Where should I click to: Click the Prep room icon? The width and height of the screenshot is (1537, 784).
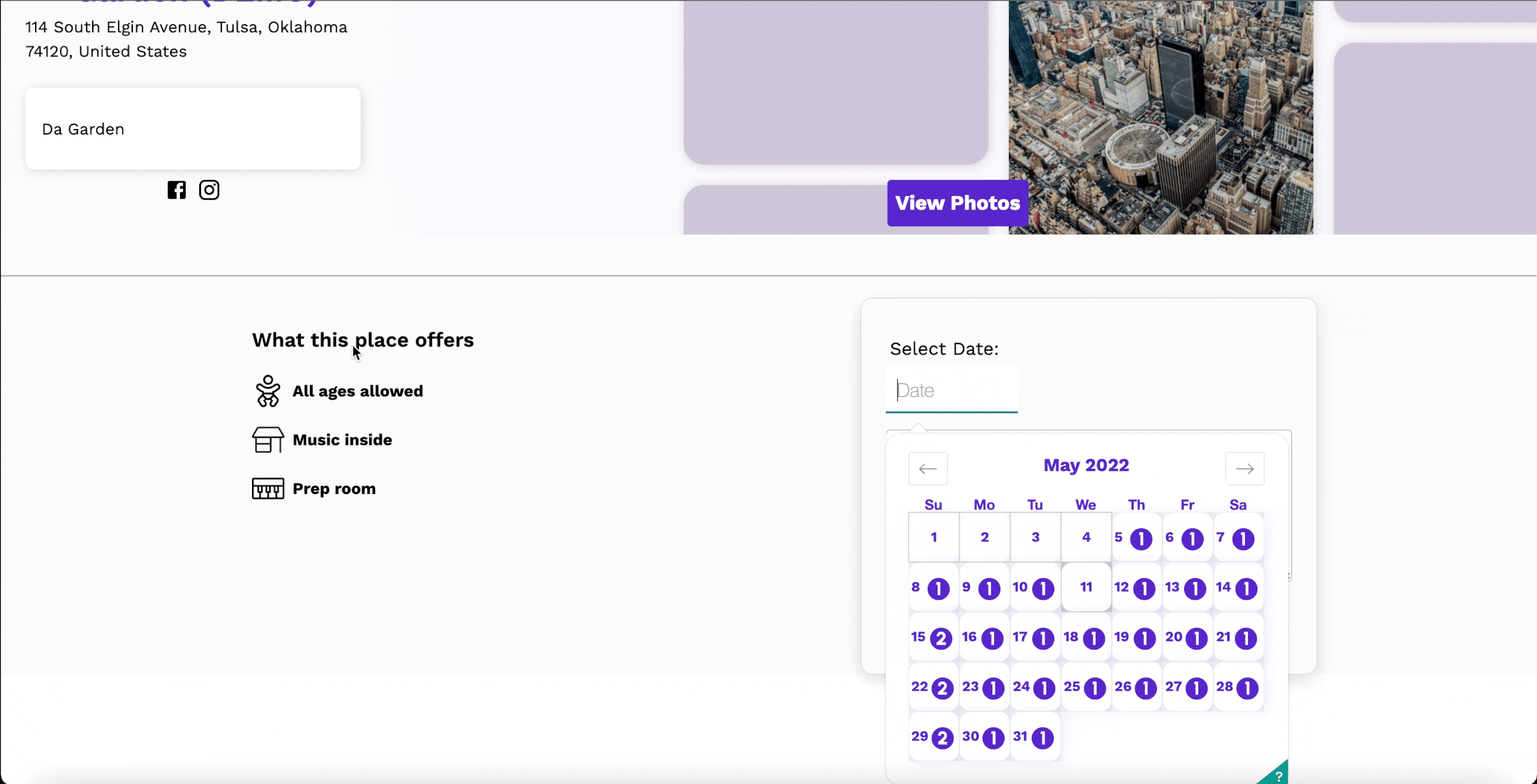click(x=267, y=488)
